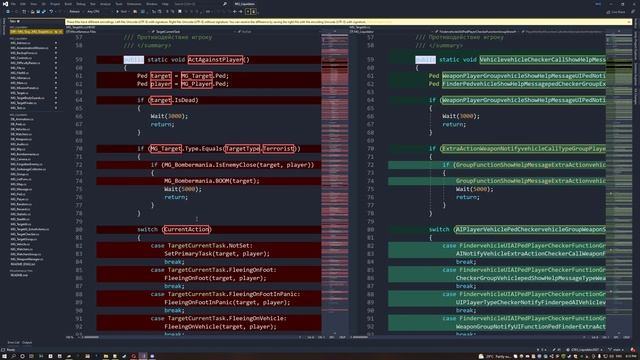The image size is (640, 360).
Task: Open the Edit menu
Action: (x=23, y=4)
